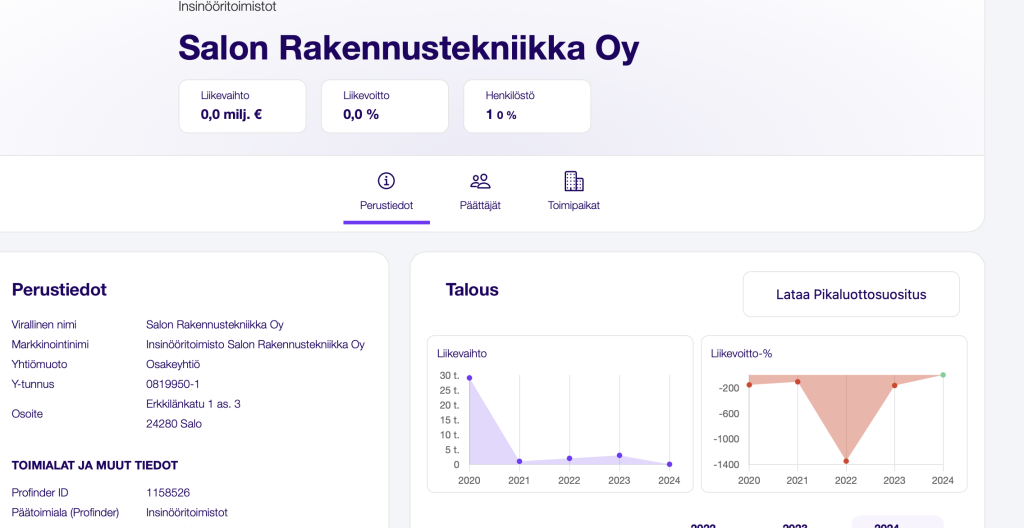
Task: Click the 2021 point in Liikevaihto chart
Action: pyautogui.click(x=519, y=461)
